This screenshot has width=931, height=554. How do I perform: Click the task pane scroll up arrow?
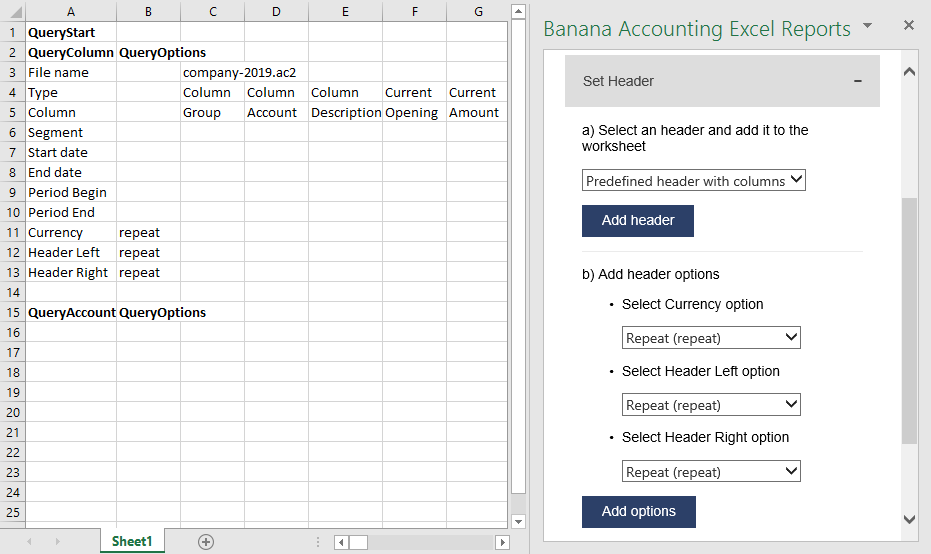909,72
